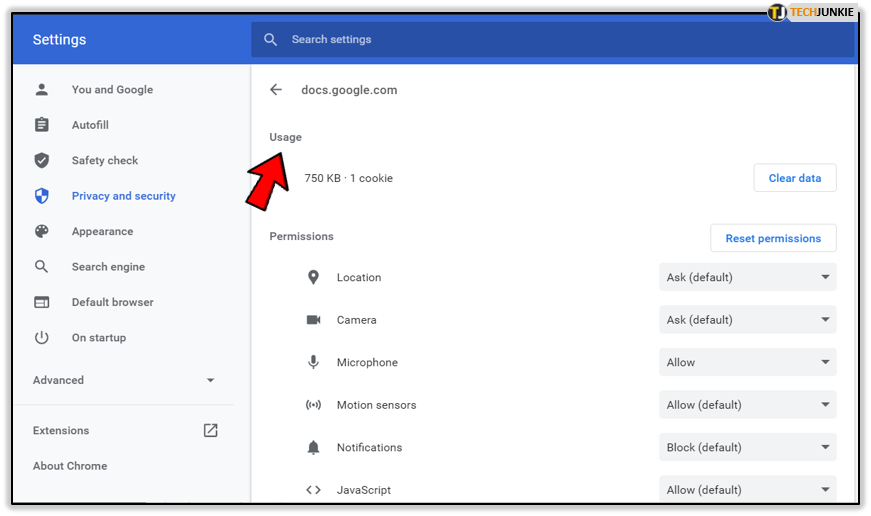
Task: Open the Extensions link
Action: (61, 430)
